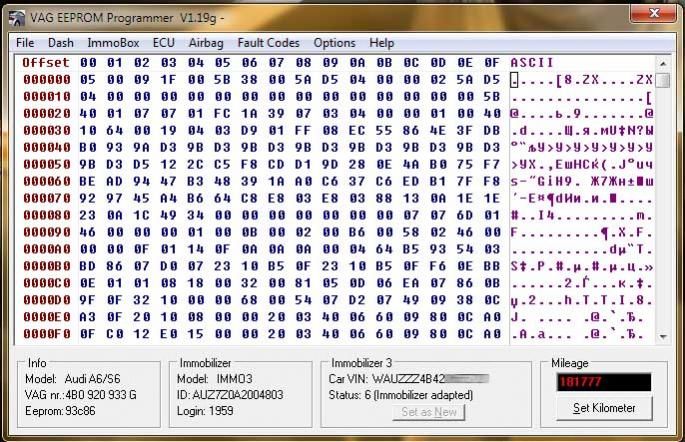
Task: Click first hex byte 05 in row 000000
Action: click(88, 79)
